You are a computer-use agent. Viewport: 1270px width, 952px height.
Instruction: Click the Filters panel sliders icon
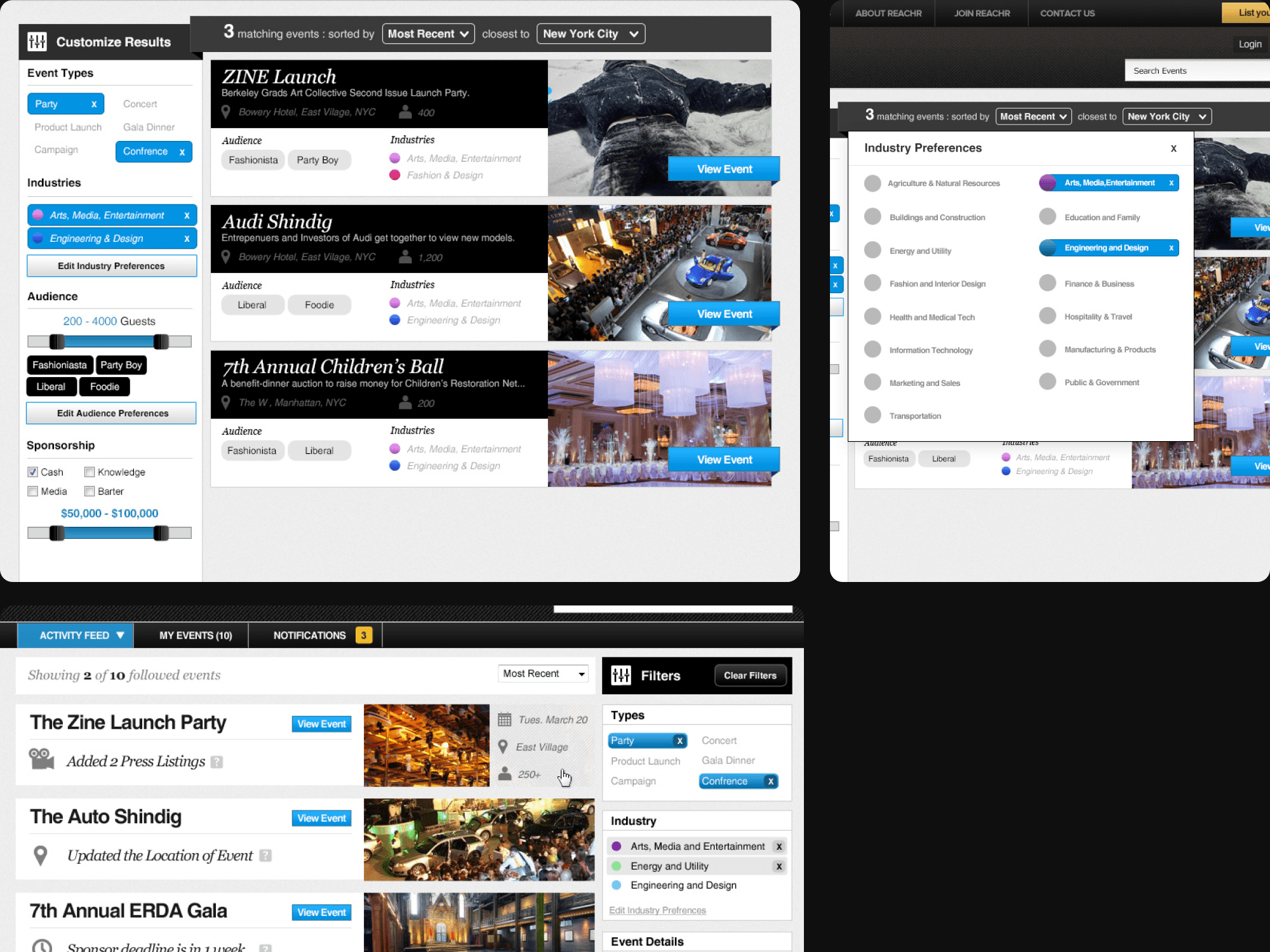pos(621,676)
